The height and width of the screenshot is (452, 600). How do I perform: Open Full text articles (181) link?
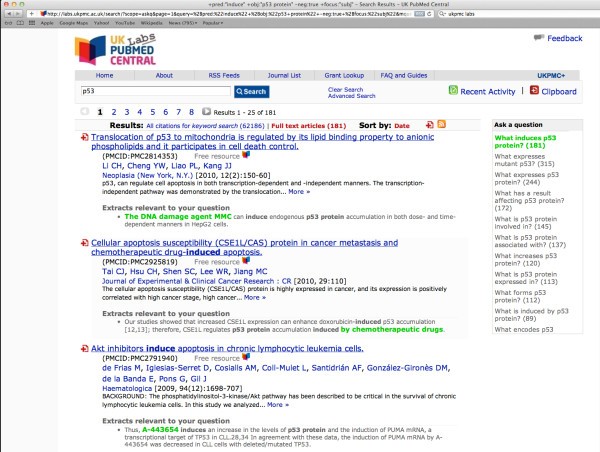pyautogui.click(x=308, y=126)
